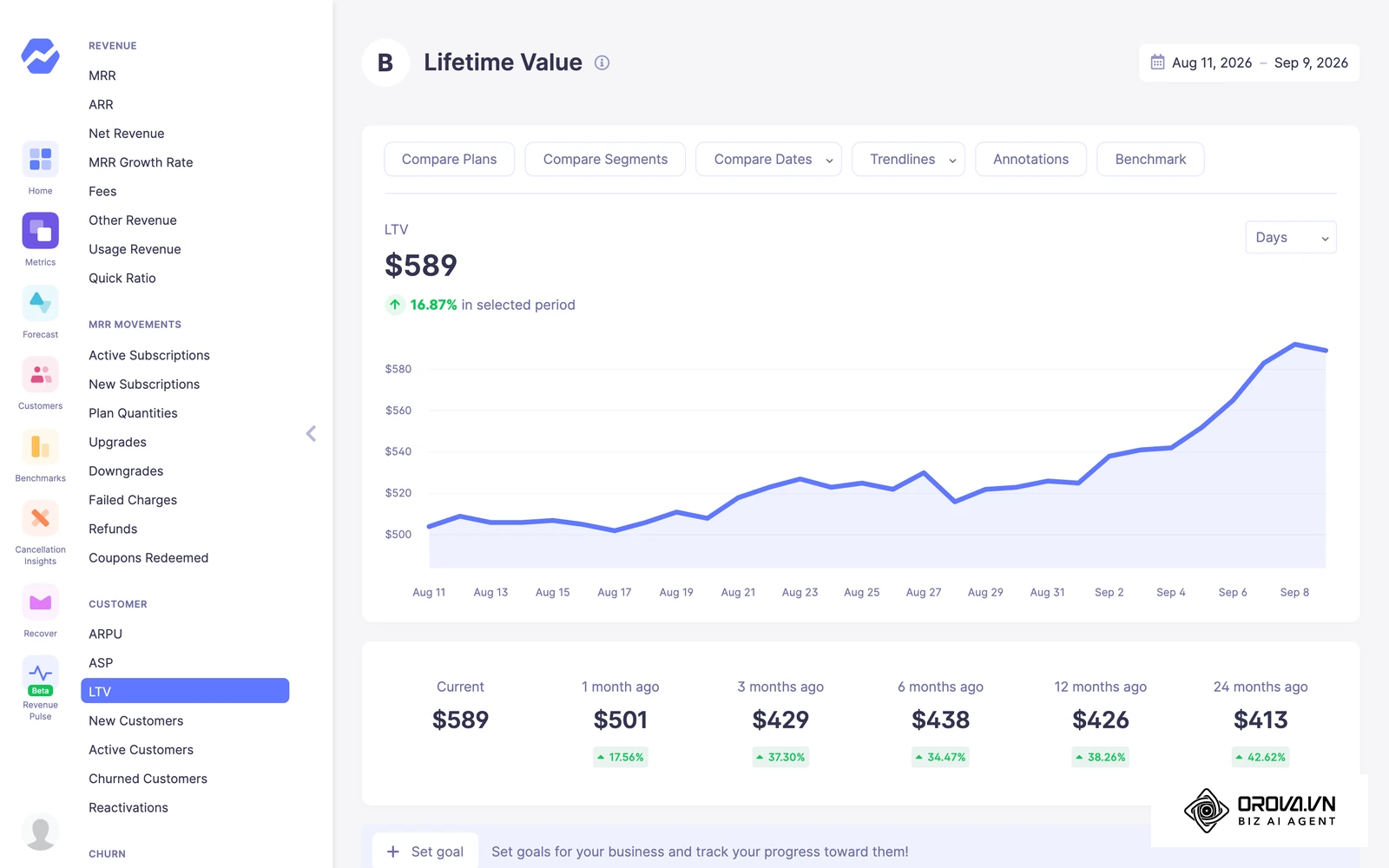
Task: Click the Compare Segments button
Action: tap(605, 160)
